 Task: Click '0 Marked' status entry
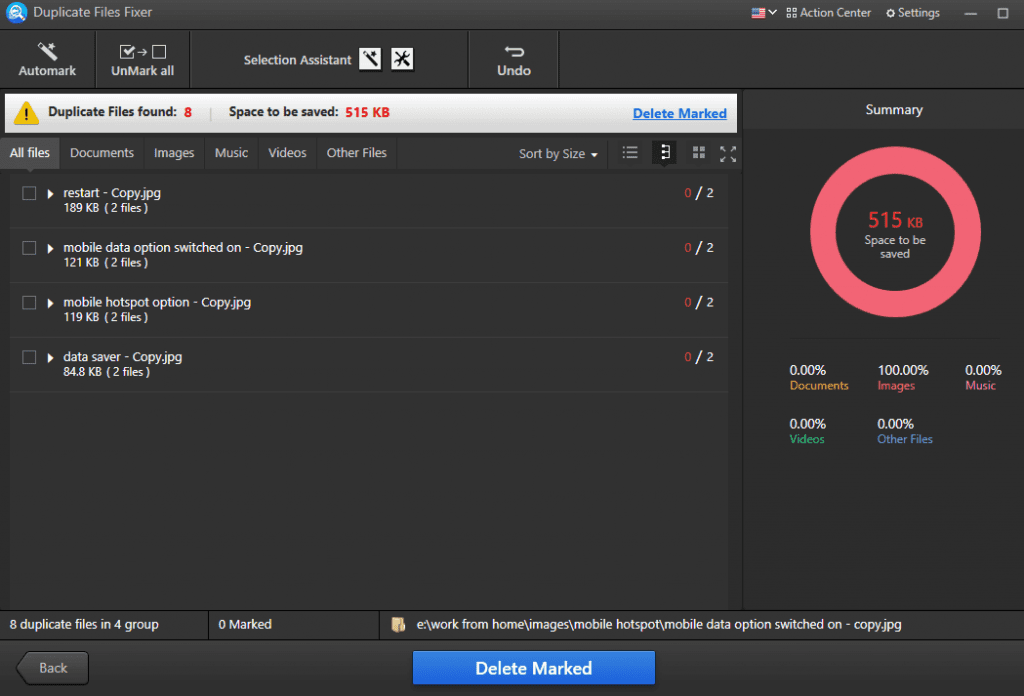[245, 624]
